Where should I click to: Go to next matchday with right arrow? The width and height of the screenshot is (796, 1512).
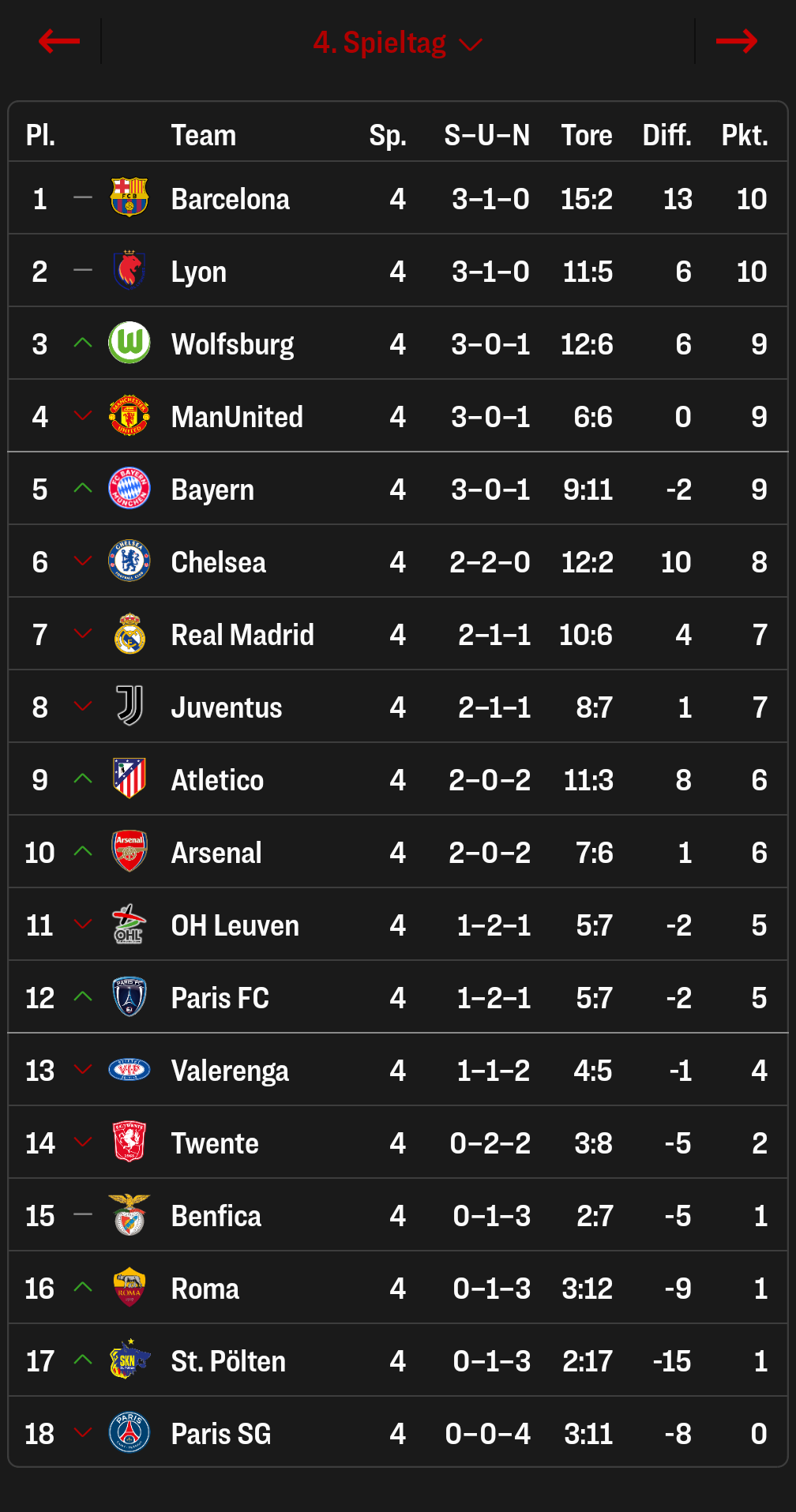736,41
